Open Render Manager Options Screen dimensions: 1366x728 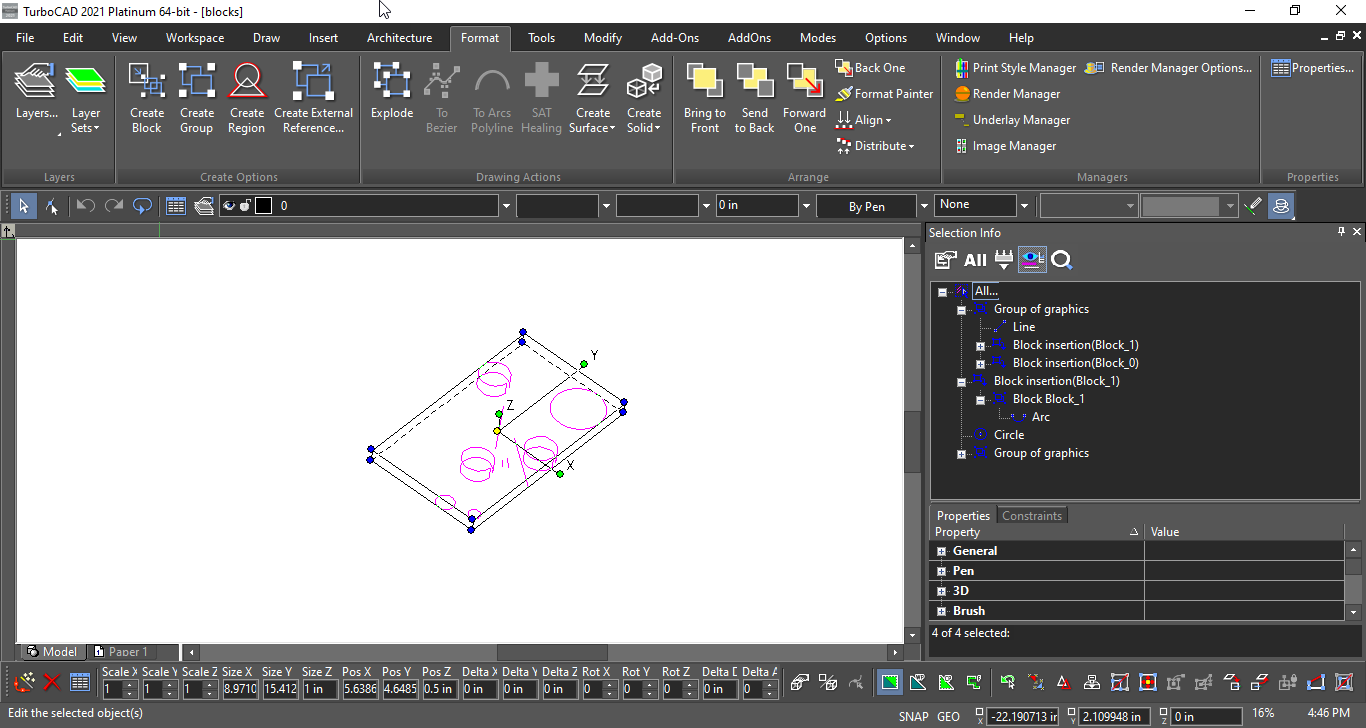1168,68
